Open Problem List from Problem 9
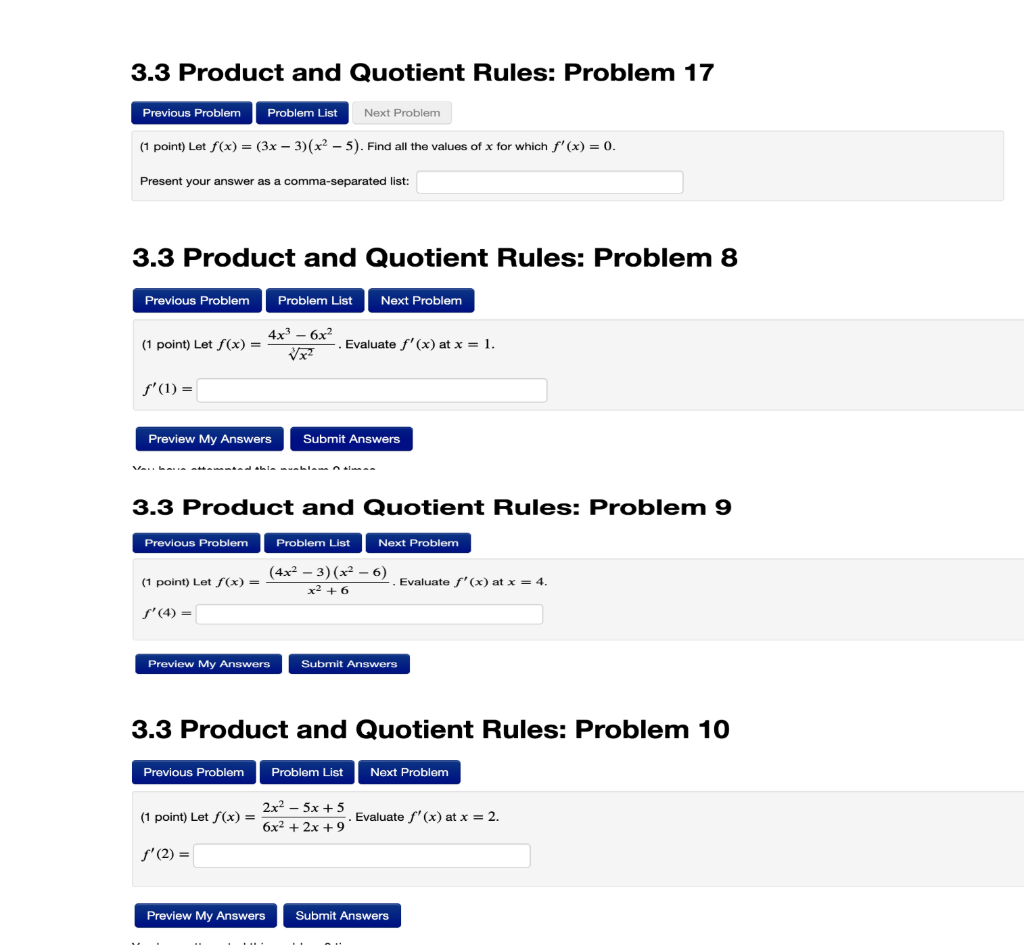1024x946 pixels. [312, 542]
